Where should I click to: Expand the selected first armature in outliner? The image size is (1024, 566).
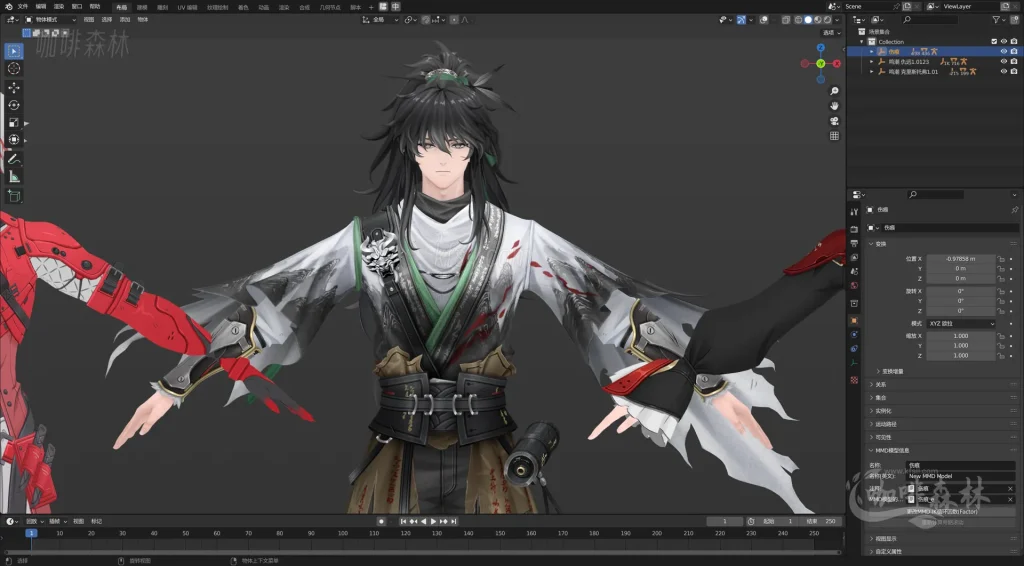(871, 52)
